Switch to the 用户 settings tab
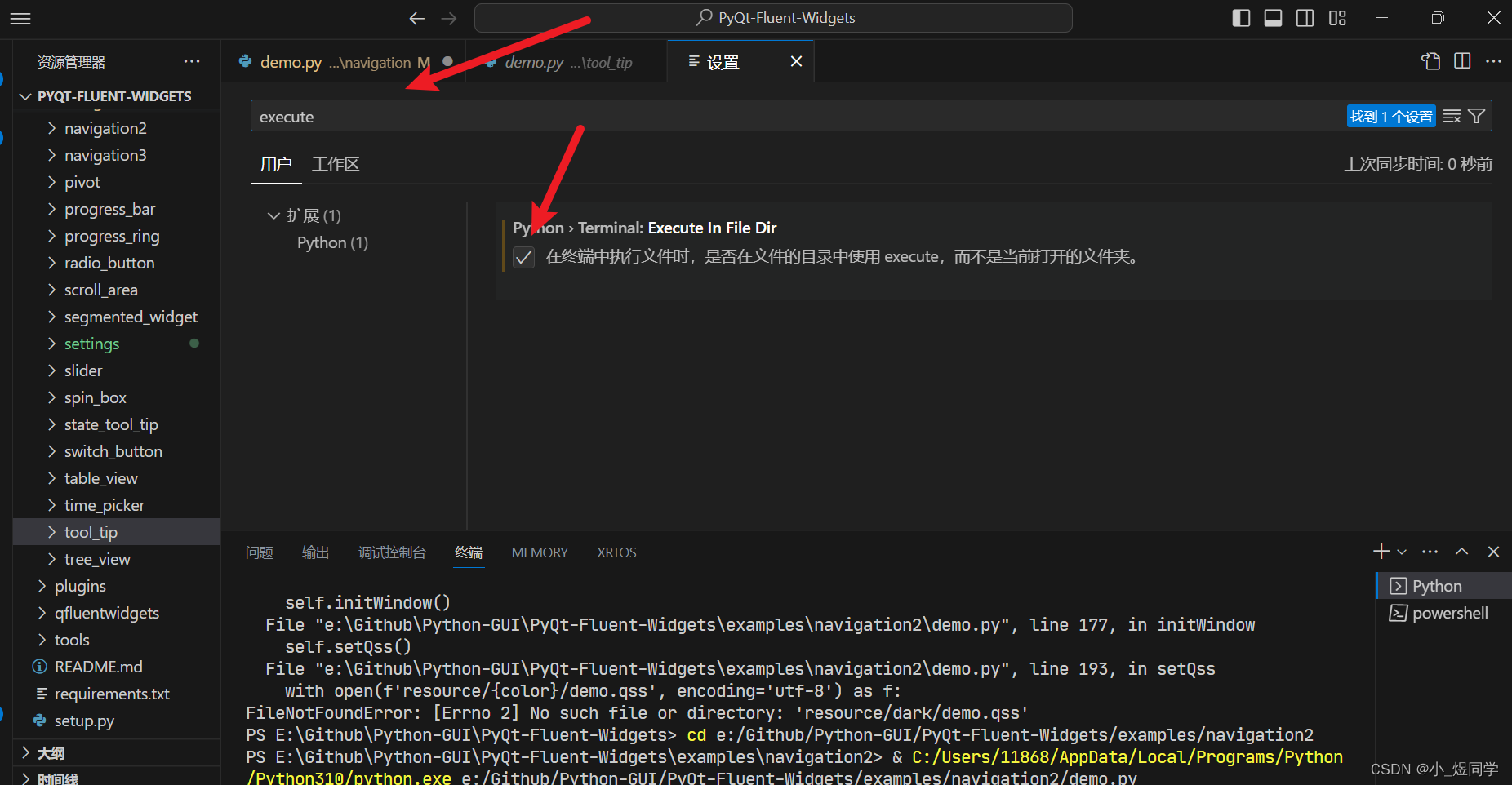Image resolution: width=1512 pixels, height=785 pixels. click(x=276, y=164)
